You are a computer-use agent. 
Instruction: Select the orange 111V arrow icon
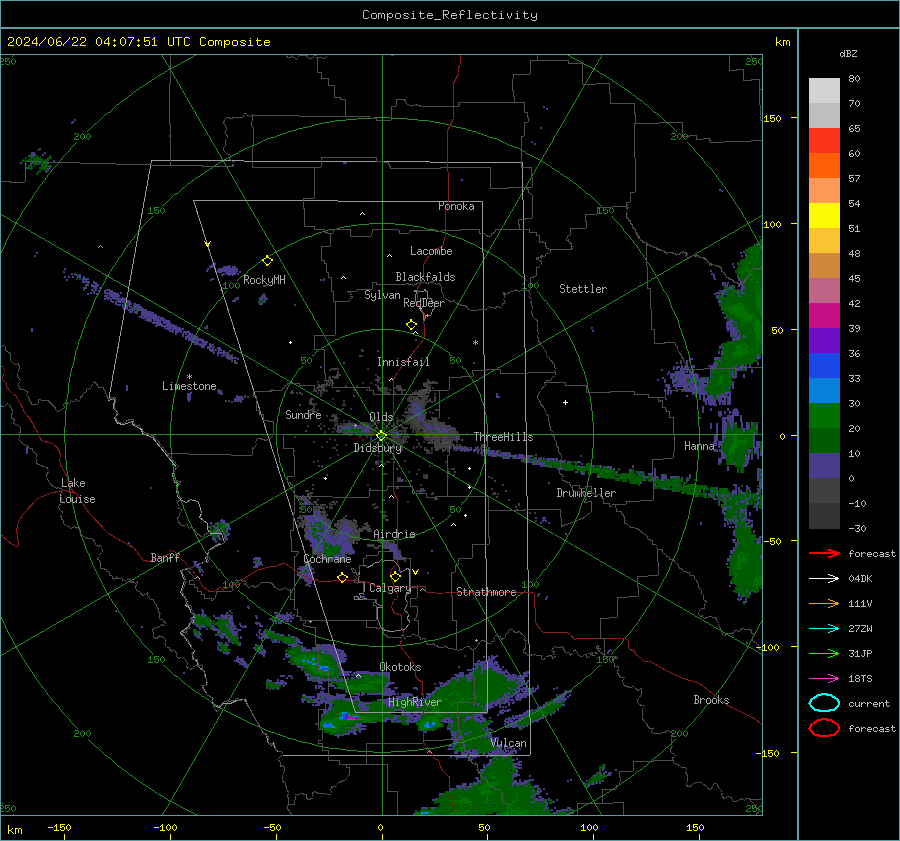tap(824, 603)
